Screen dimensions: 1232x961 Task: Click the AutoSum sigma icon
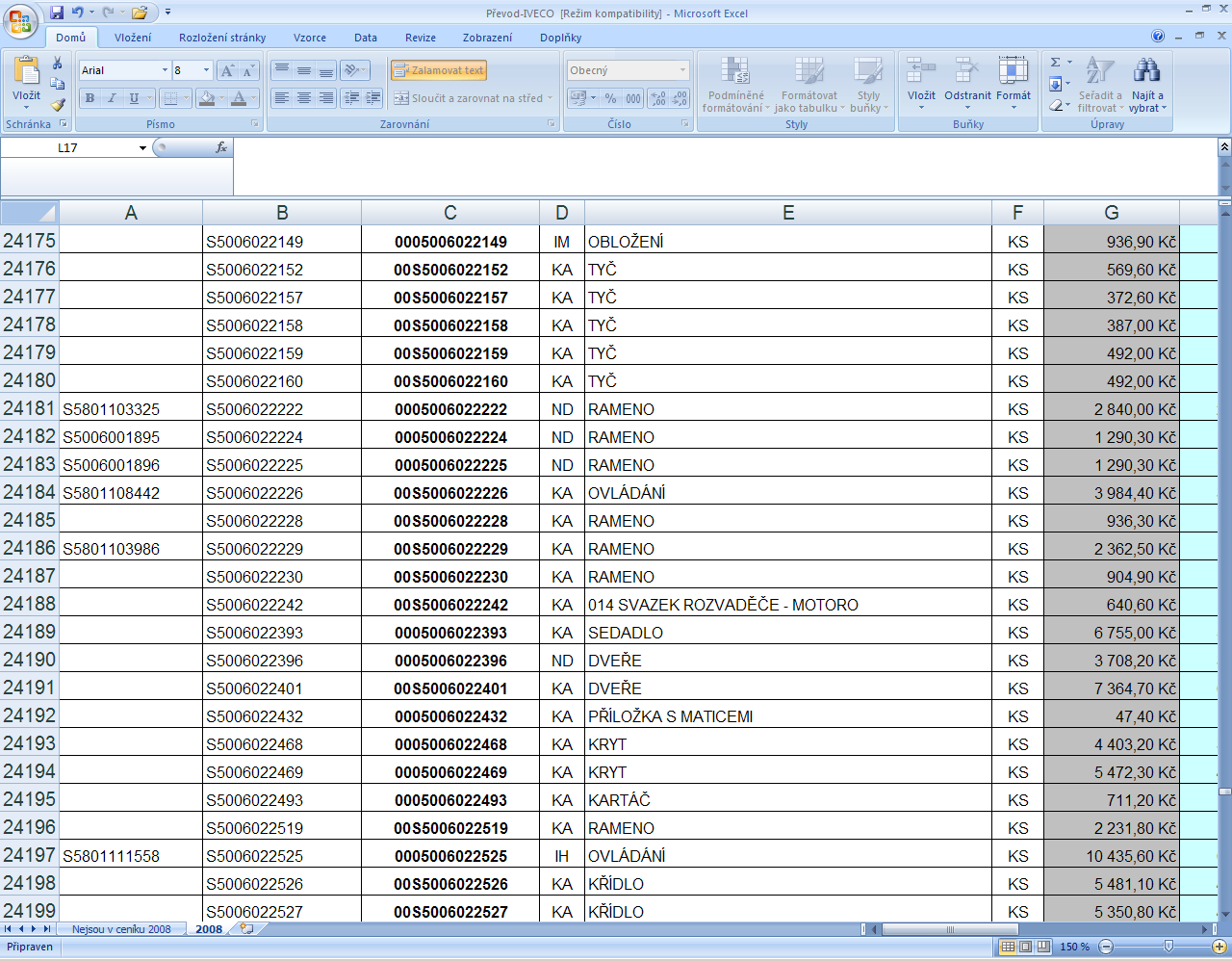click(x=1056, y=63)
